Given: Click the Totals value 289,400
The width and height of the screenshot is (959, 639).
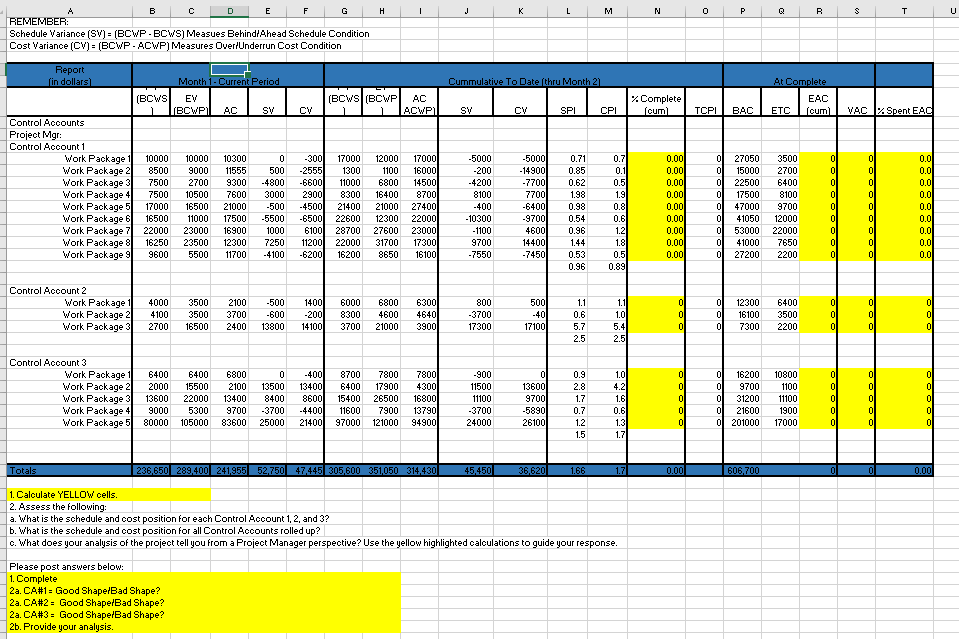Looking at the screenshot, I should tap(191, 471).
